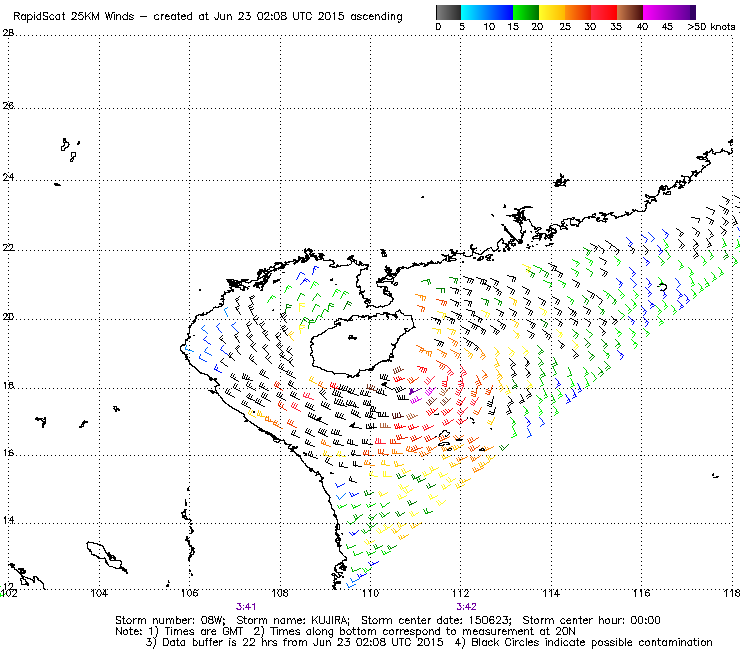Click the 'Black Circles indicate possible contamination' note
The image size is (740, 650).
pos(592,642)
